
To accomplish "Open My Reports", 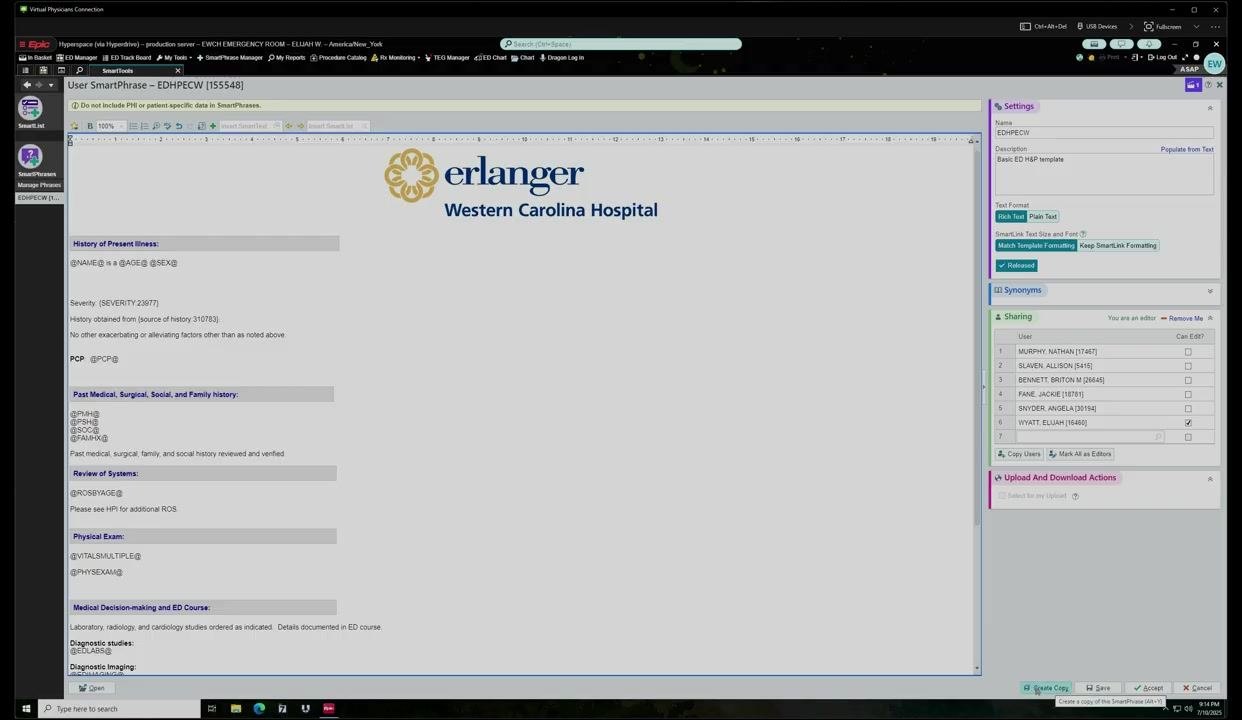I will click(x=287, y=58).
